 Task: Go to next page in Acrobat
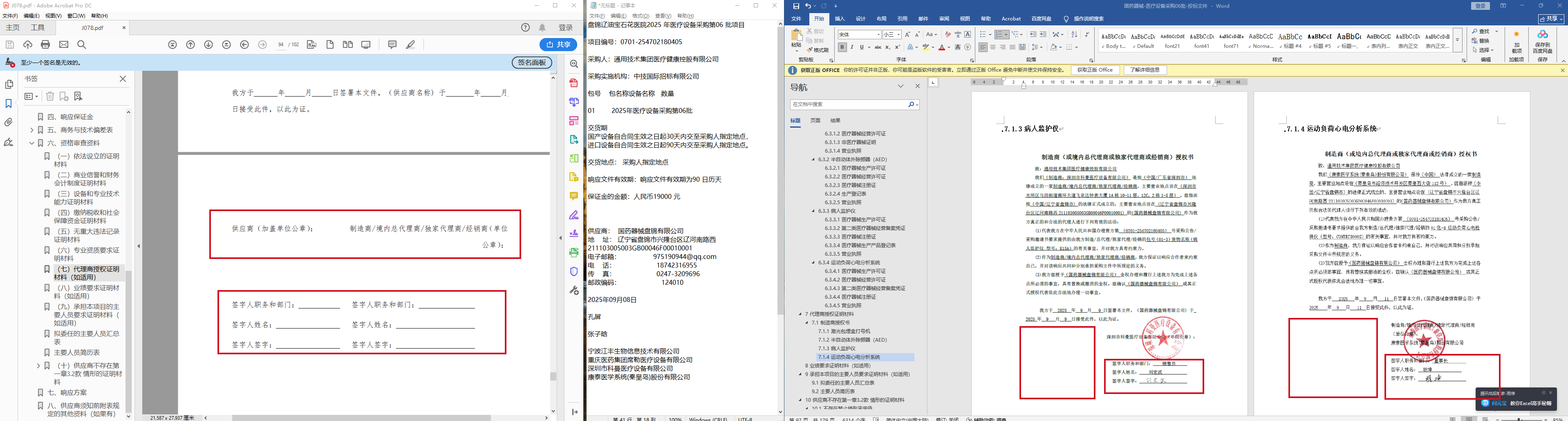point(208,45)
